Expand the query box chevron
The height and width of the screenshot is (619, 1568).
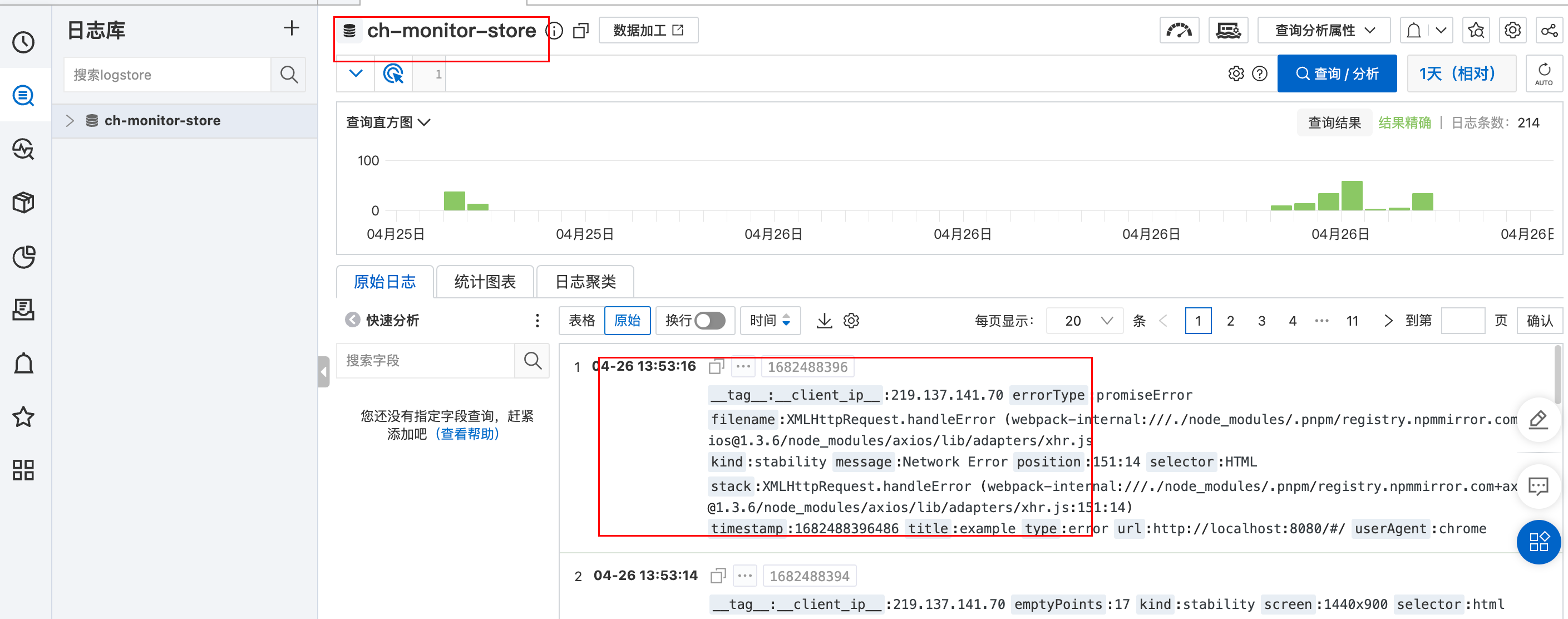click(x=356, y=73)
